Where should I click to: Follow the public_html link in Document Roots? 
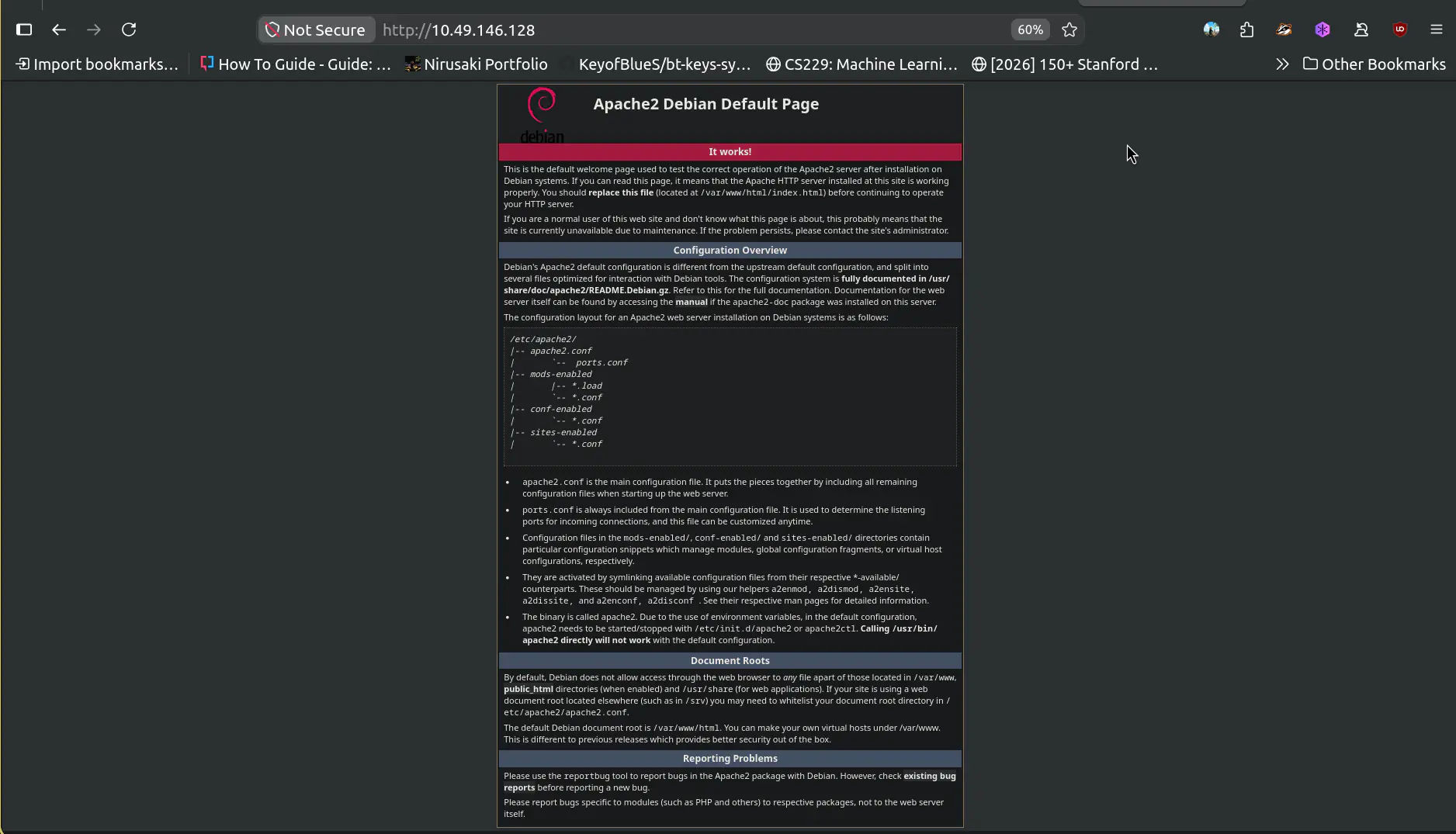[x=529, y=689]
